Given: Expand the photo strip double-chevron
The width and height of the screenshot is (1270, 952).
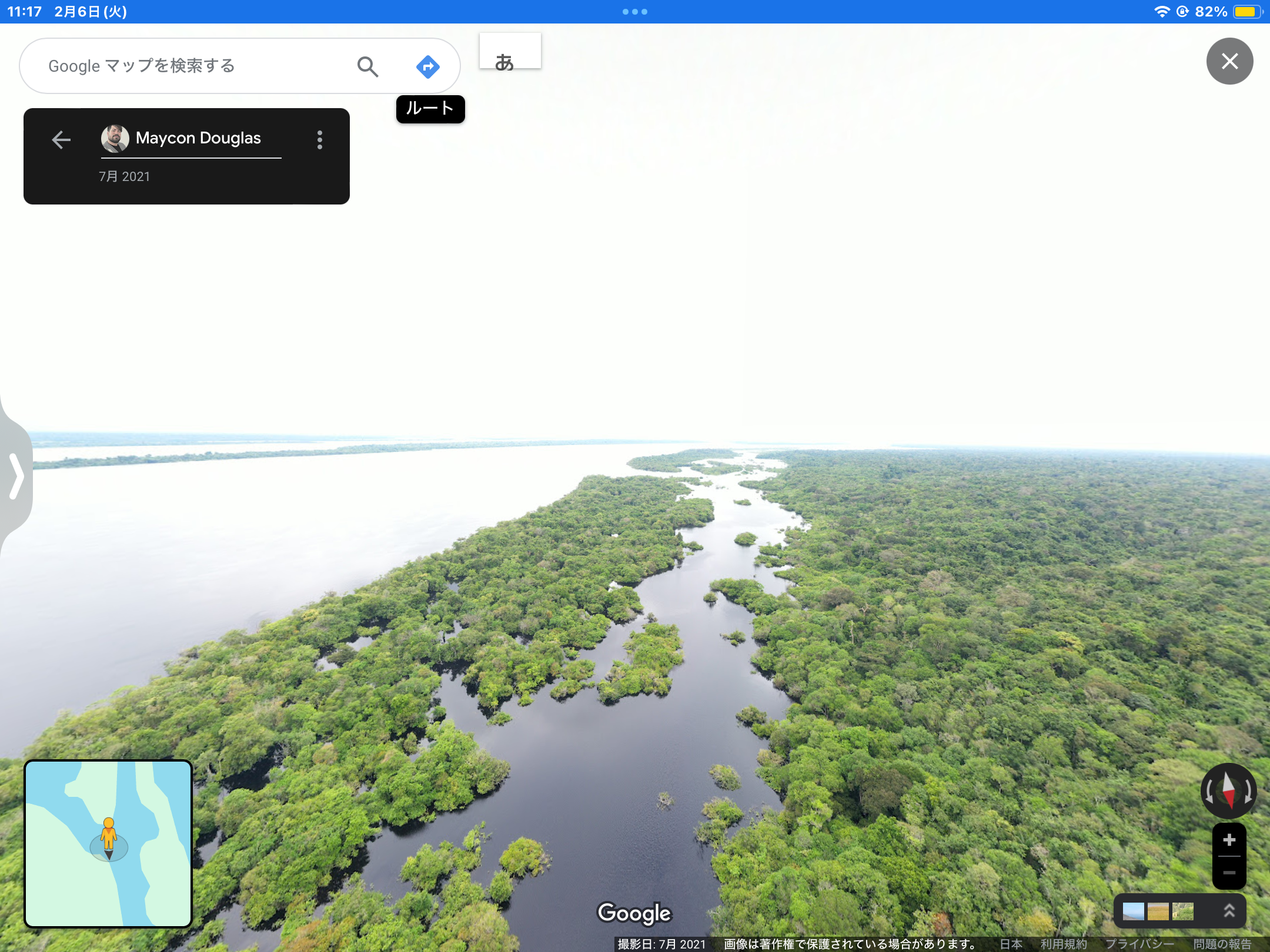Looking at the screenshot, I should click(1229, 911).
